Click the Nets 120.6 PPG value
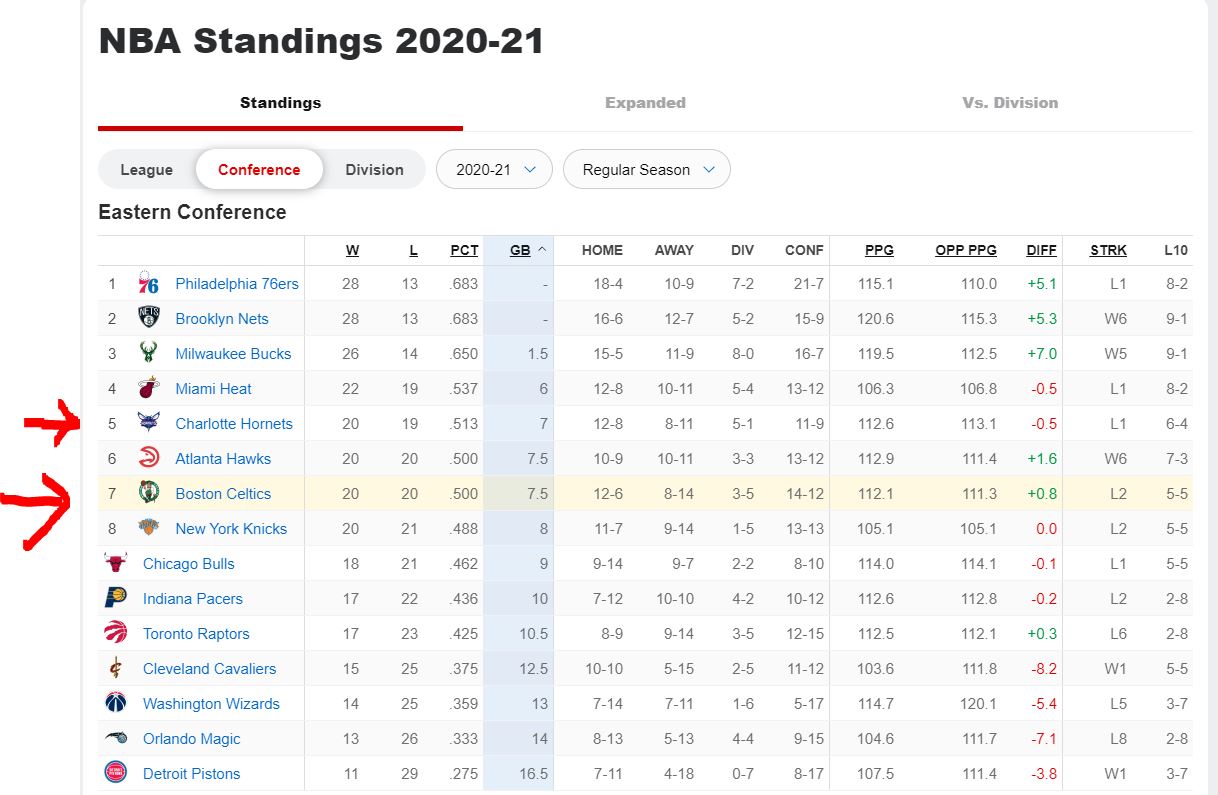Image resolution: width=1218 pixels, height=795 pixels. (876, 319)
